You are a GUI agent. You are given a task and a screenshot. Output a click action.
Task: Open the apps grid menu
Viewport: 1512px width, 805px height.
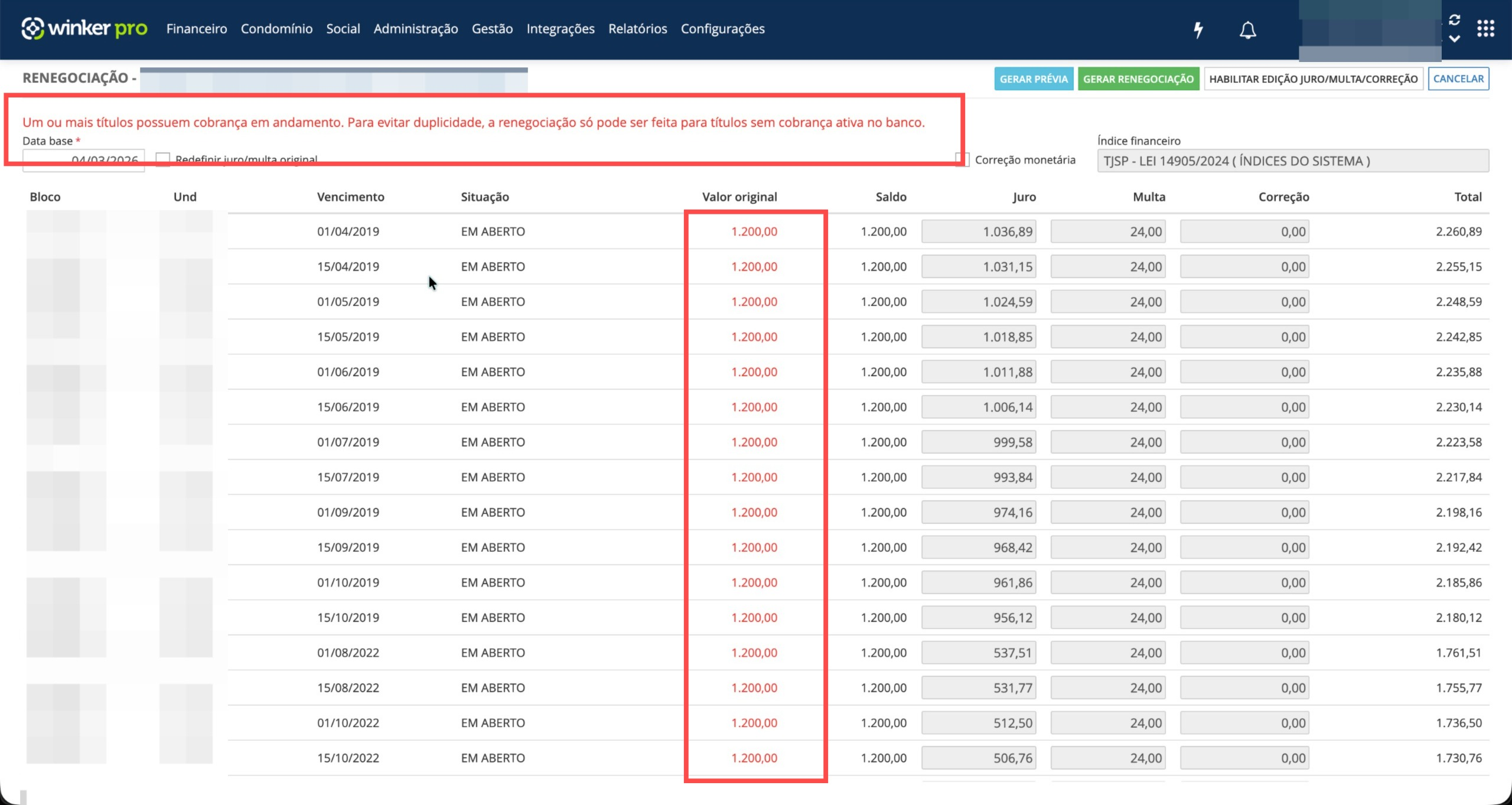(x=1485, y=28)
